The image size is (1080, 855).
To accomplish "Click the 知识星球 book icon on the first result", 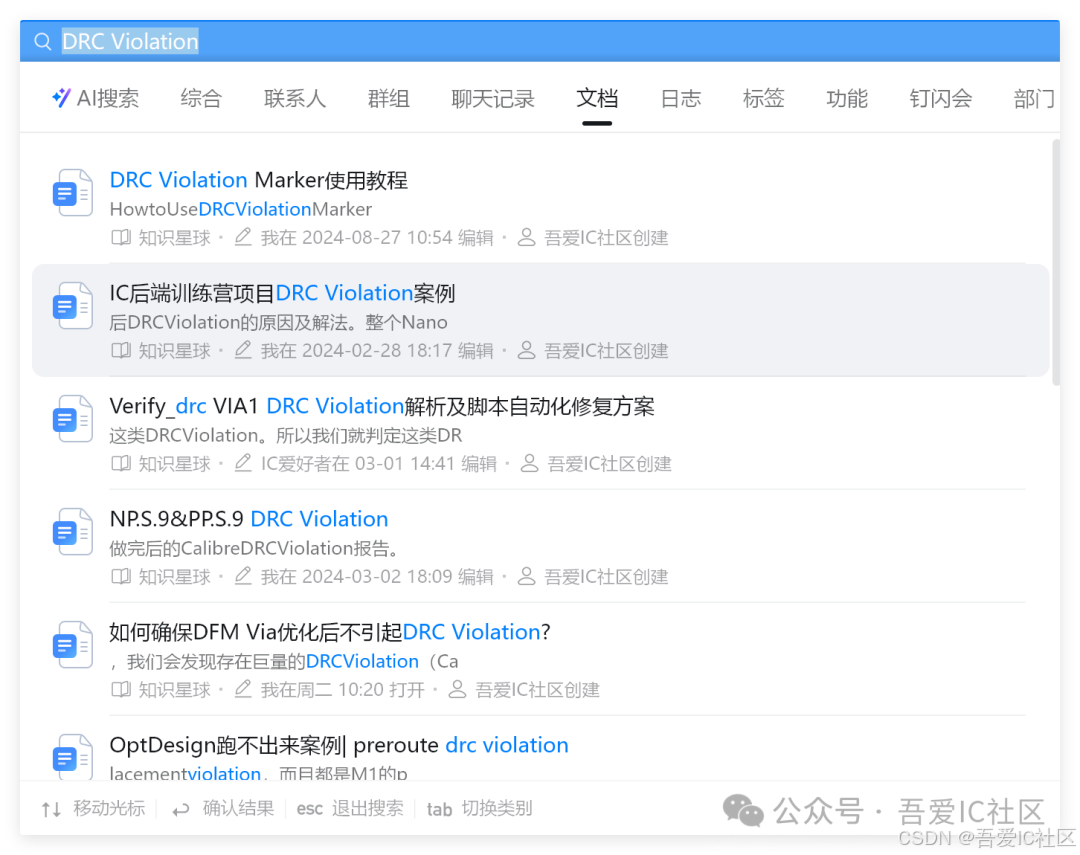I will 121,237.
